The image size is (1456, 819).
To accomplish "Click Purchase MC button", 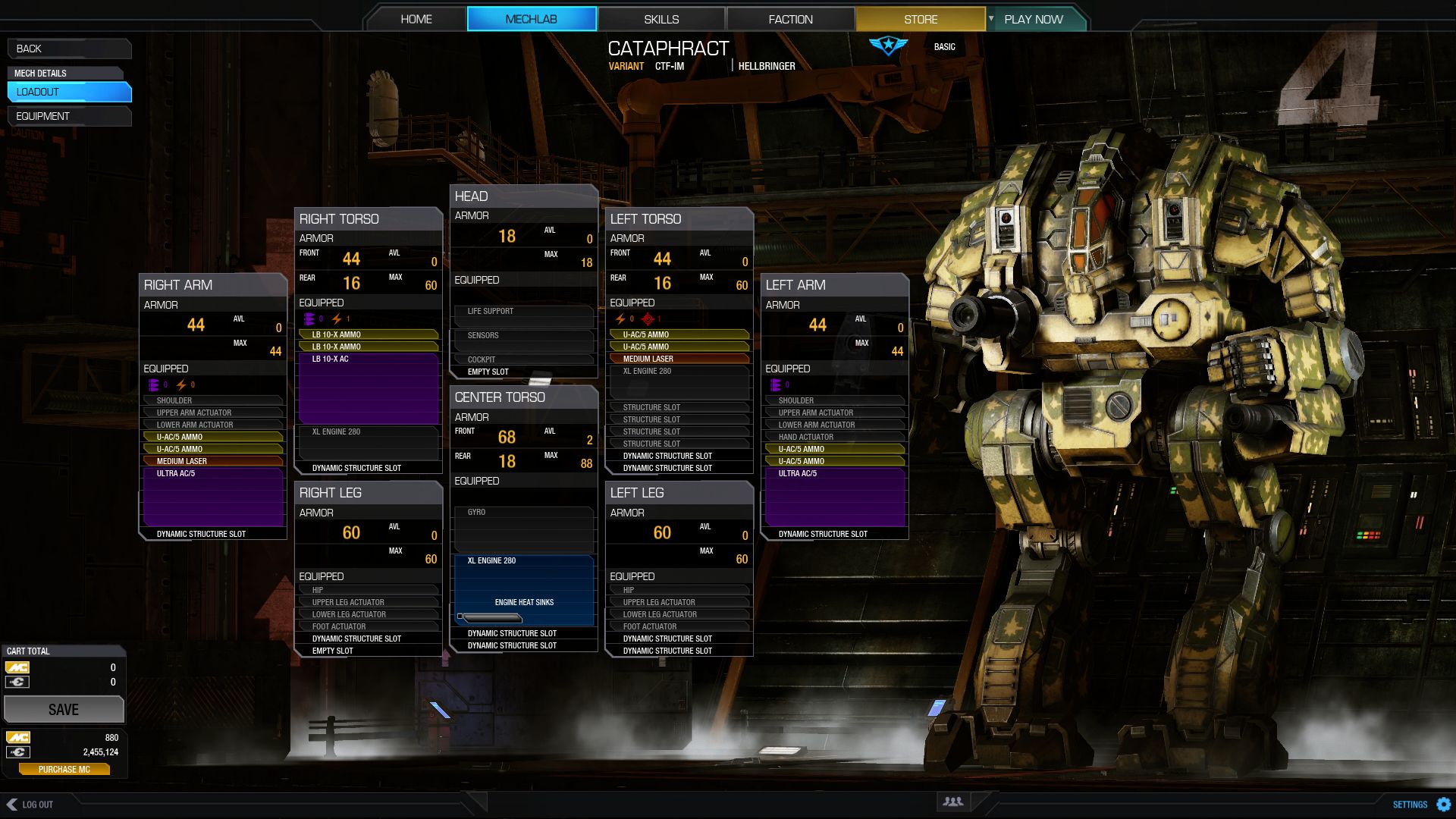I will coord(64,769).
